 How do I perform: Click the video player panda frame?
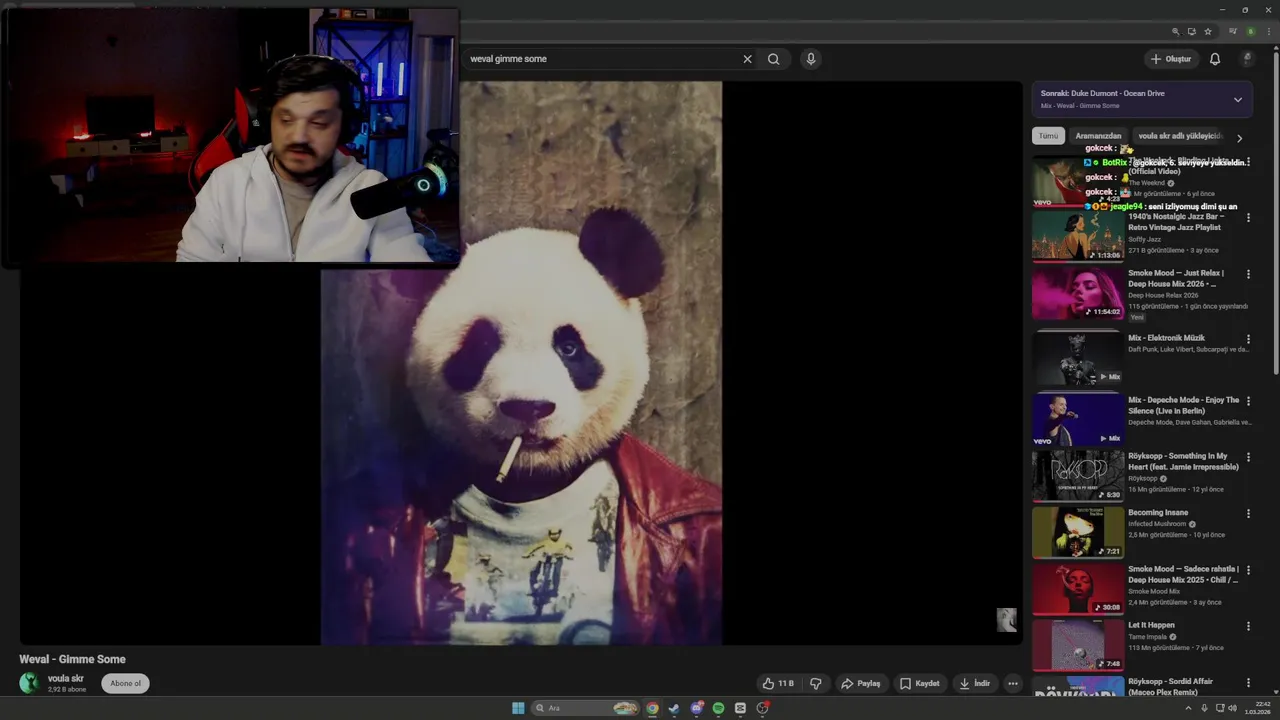pos(521,363)
